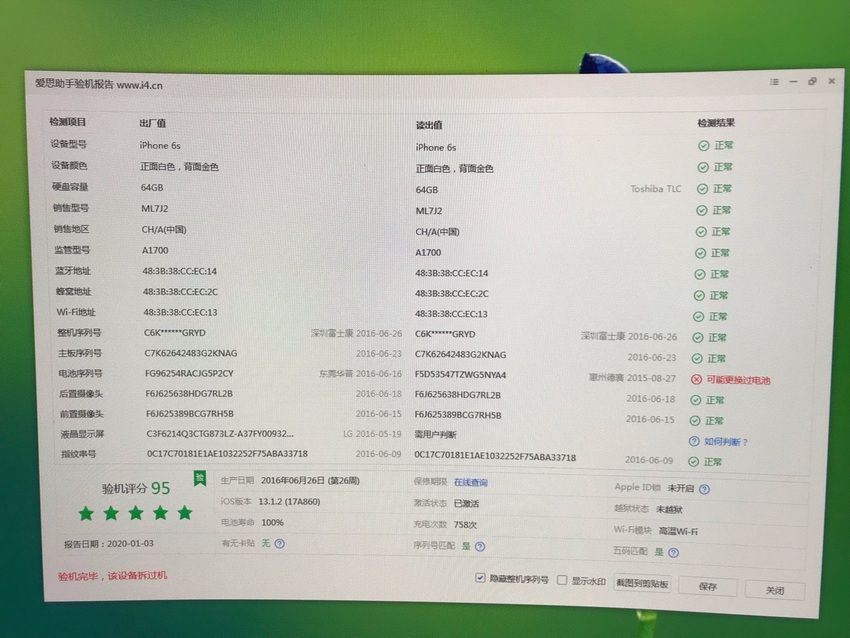850x638 pixels.
Task: Click factory Bluetooth address 48:3B:38:CC:EC:14
Action: point(179,271)
